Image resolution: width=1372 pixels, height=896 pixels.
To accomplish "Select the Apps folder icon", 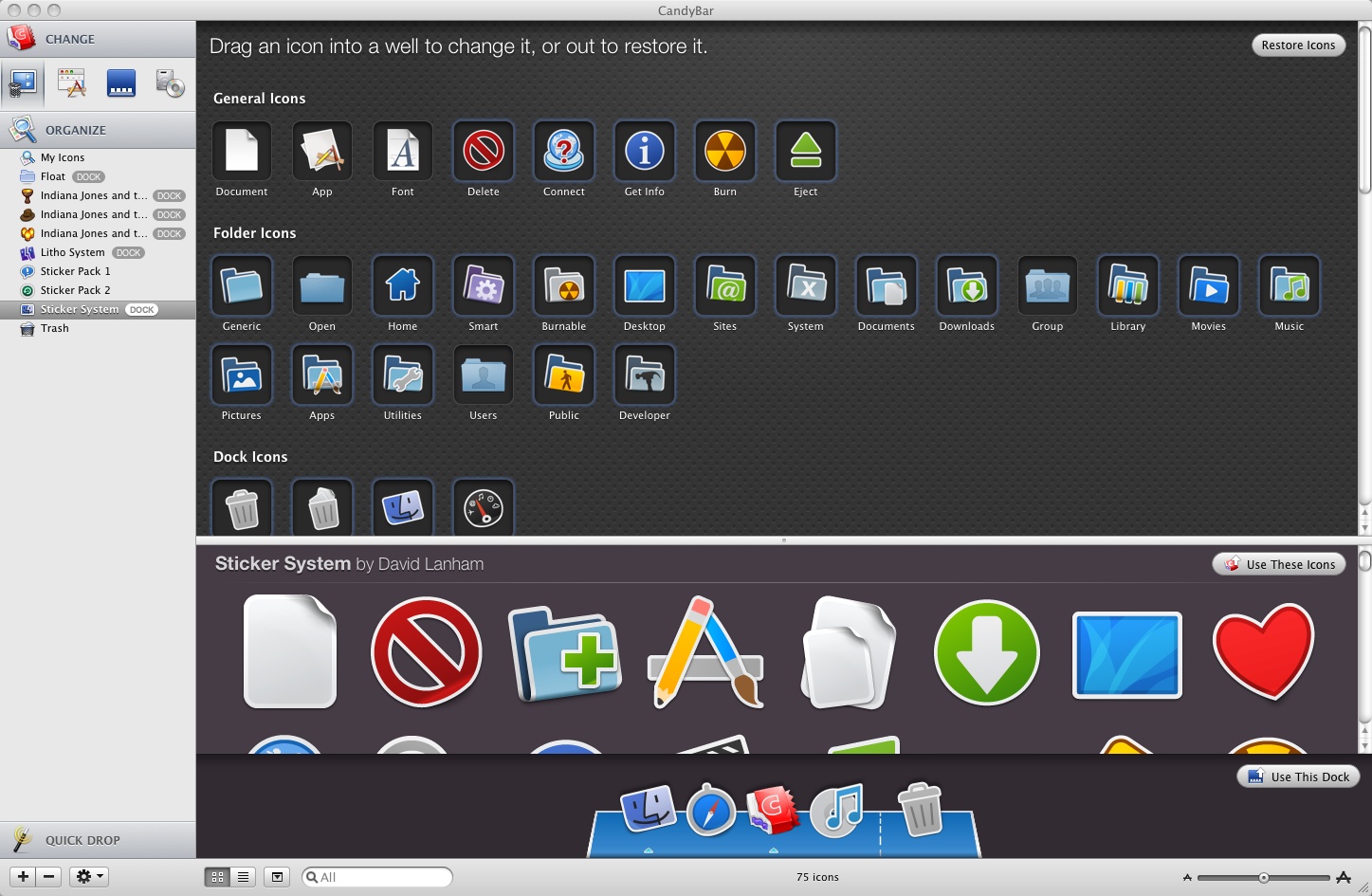I will click(x=322, y=375).
